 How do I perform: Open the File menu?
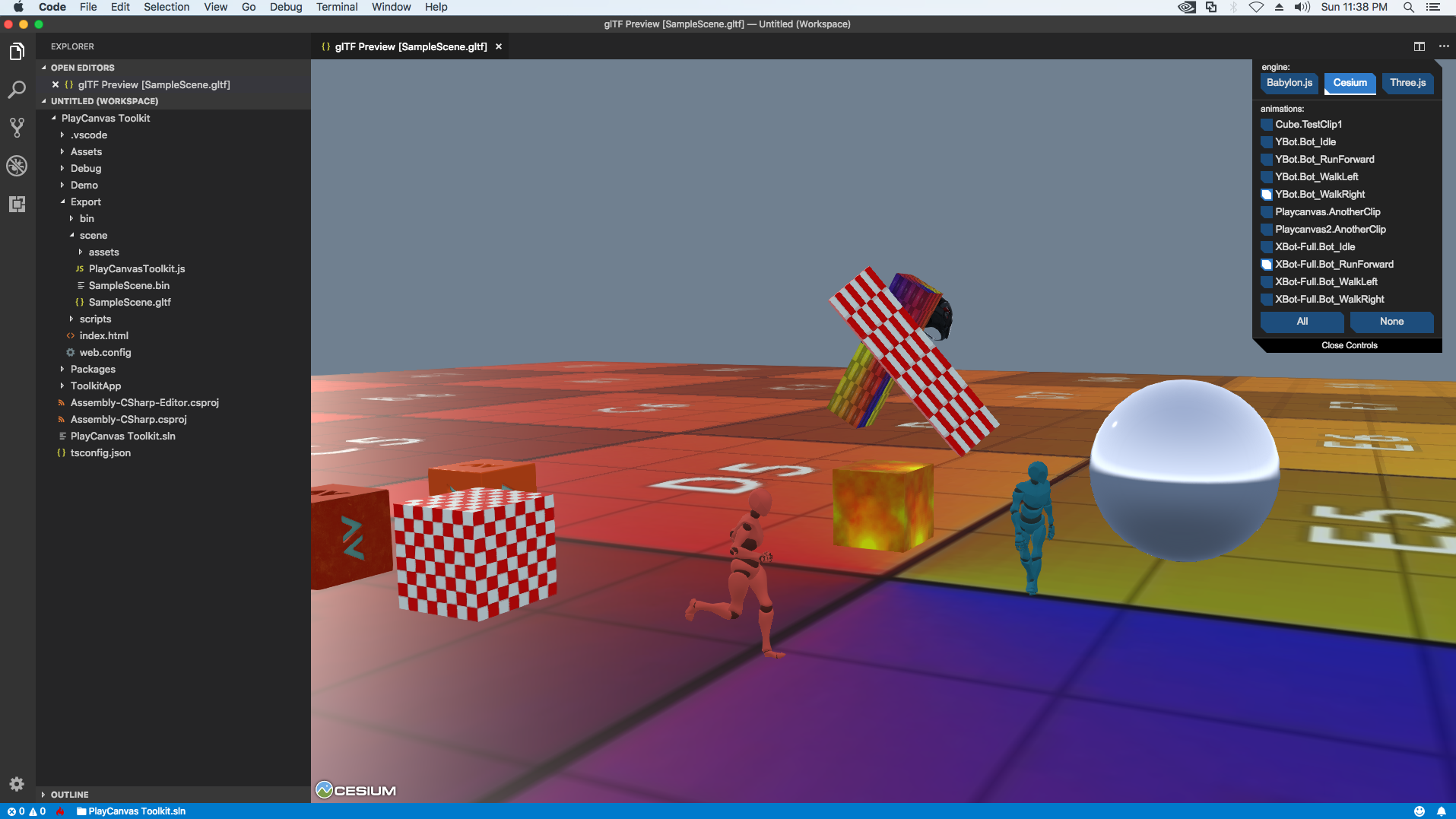click(88, 7)
